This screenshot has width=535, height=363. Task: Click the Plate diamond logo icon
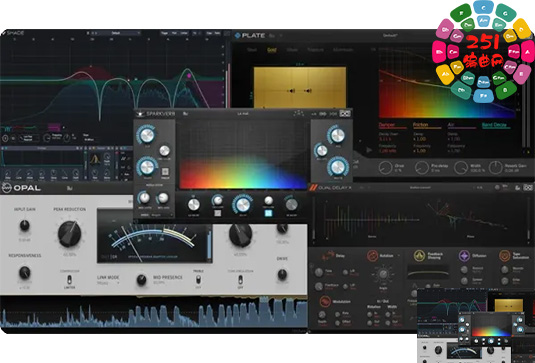tap(237, 35)
